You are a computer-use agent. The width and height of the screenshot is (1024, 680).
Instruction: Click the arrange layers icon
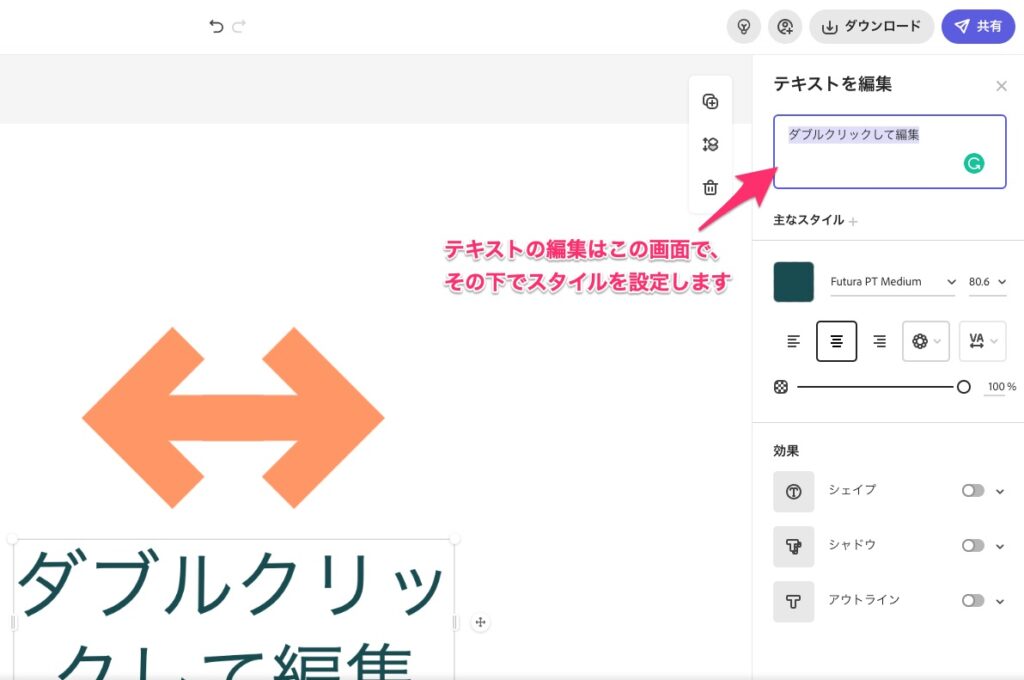[710, 144]
